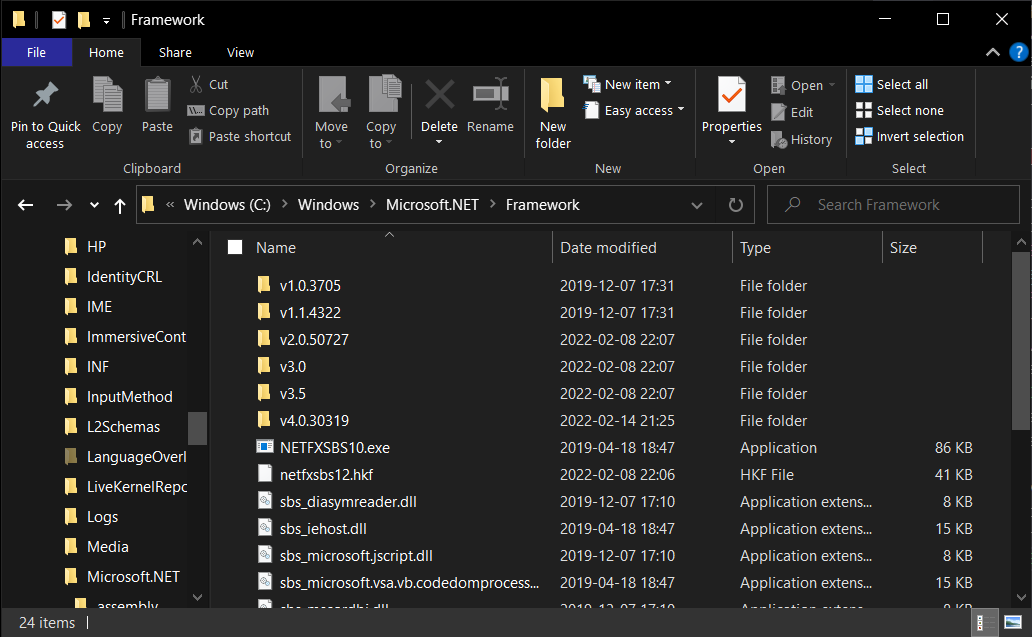Collapse the ribbon with the chevron
1032x637 pixels.
click(x=993, y=53)
